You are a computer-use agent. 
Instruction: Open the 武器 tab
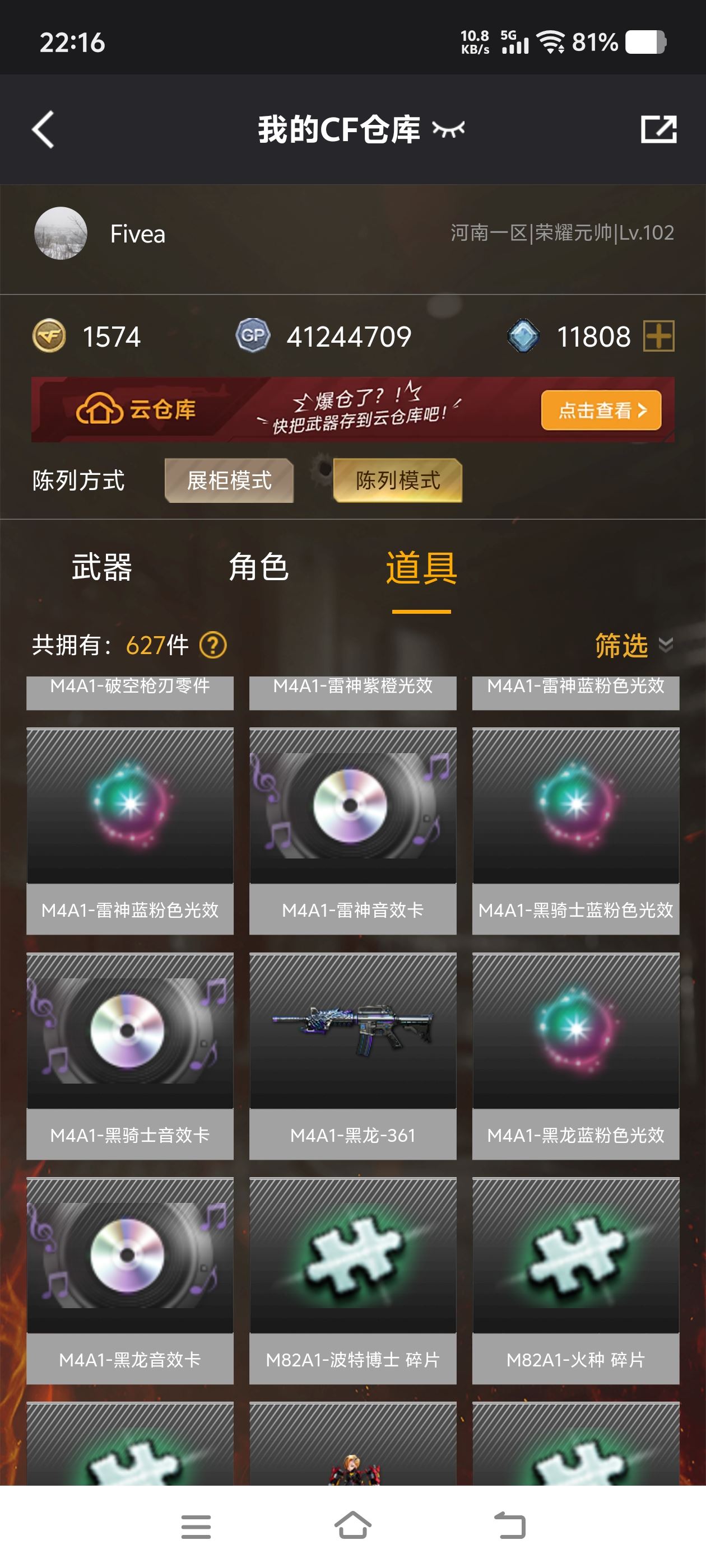tap(102, 567)
